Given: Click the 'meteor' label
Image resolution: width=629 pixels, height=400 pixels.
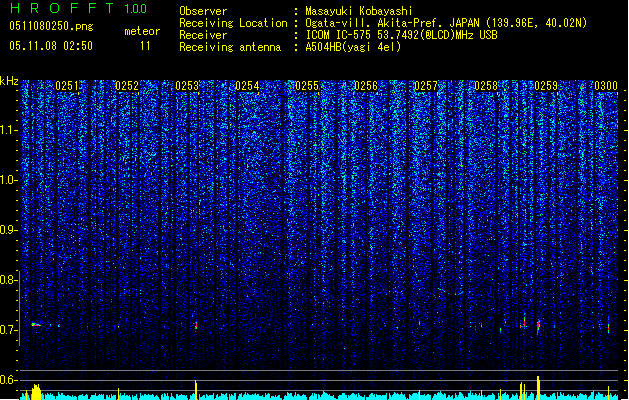Looking at the screenshot, I should coord(142,31).
